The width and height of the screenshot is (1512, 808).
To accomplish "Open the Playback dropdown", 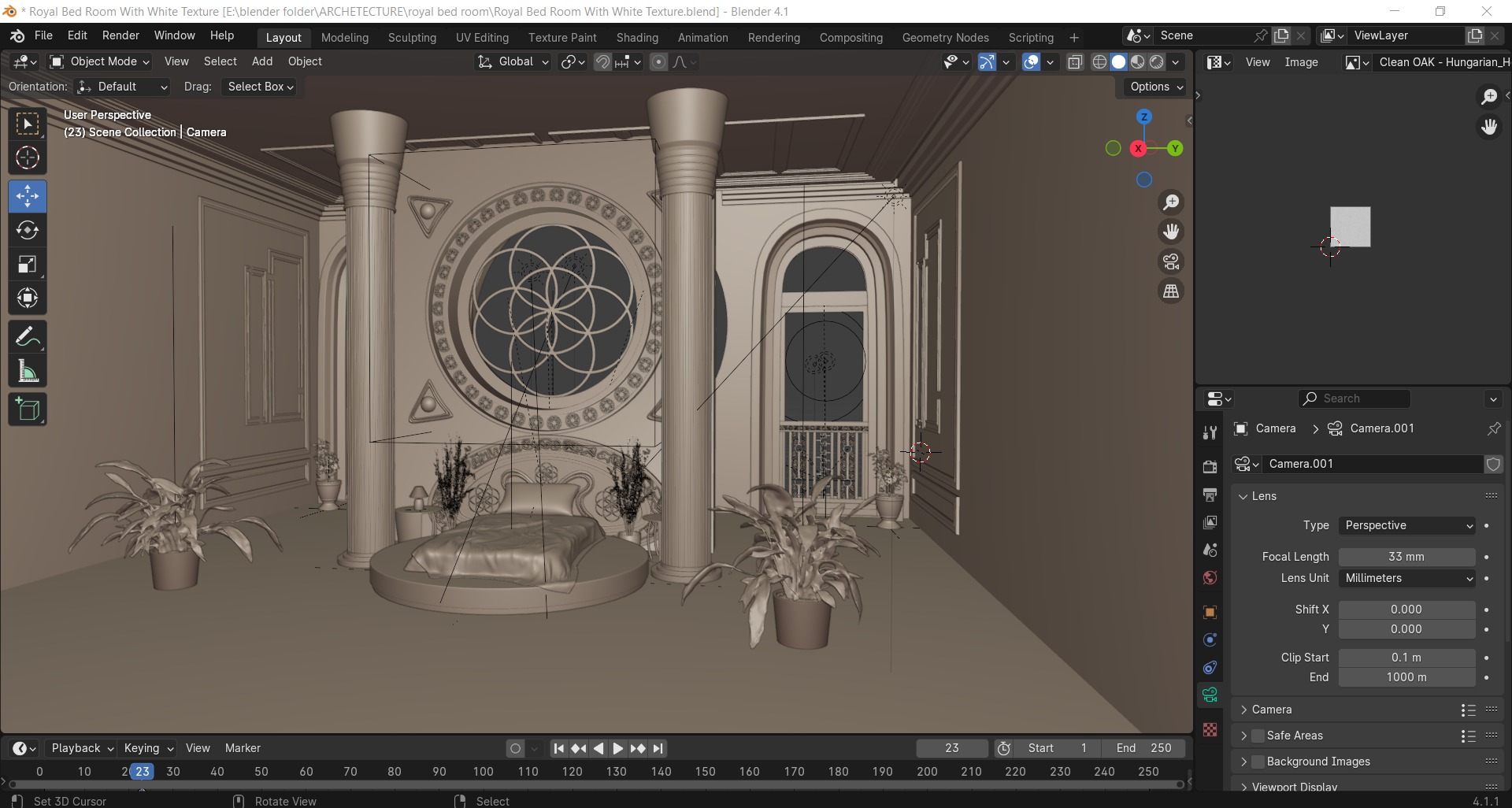I will pyautogui.click(x=80, y=748).
